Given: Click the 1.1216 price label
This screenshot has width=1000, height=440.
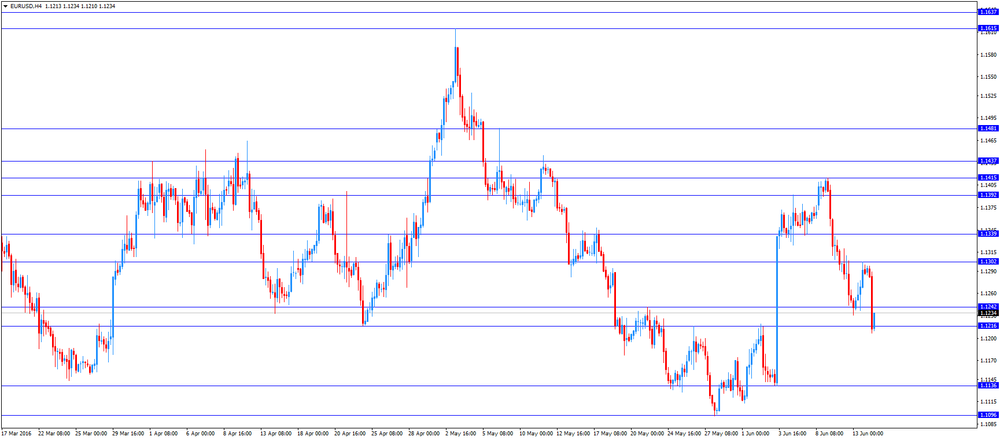Looking at the screenshot, I should [x=988, y=326].
